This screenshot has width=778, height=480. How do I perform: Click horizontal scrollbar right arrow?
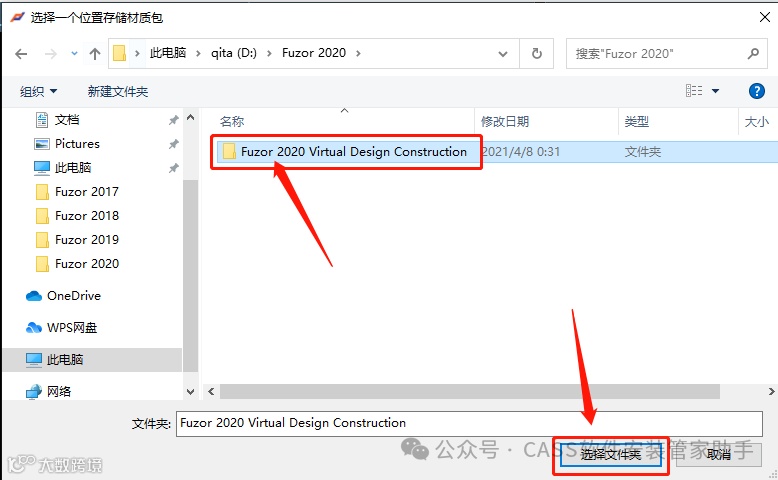pyautogui.click(x=772, y=392)
